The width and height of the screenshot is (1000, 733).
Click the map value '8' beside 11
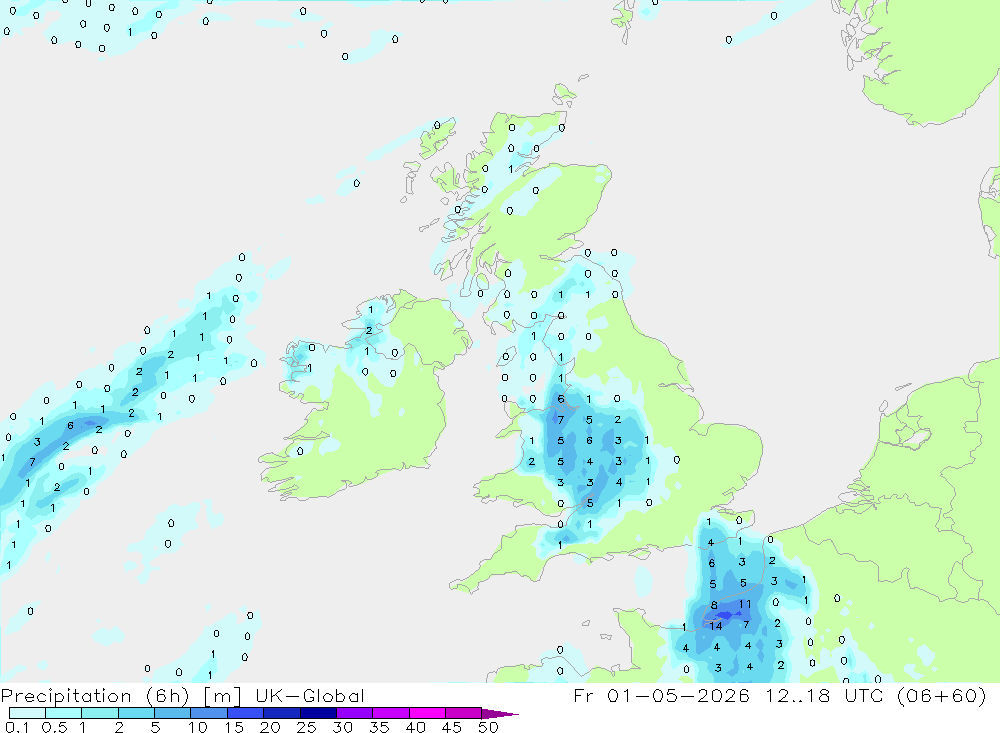[x=714, y=605]
